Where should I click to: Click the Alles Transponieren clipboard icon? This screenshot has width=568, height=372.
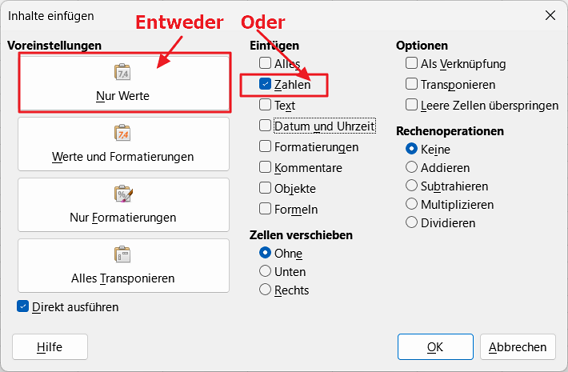(122, 254)
